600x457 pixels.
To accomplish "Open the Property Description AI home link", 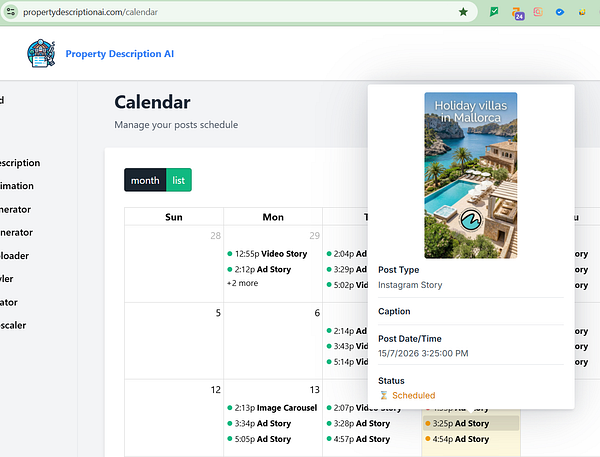I will (120, 54).
